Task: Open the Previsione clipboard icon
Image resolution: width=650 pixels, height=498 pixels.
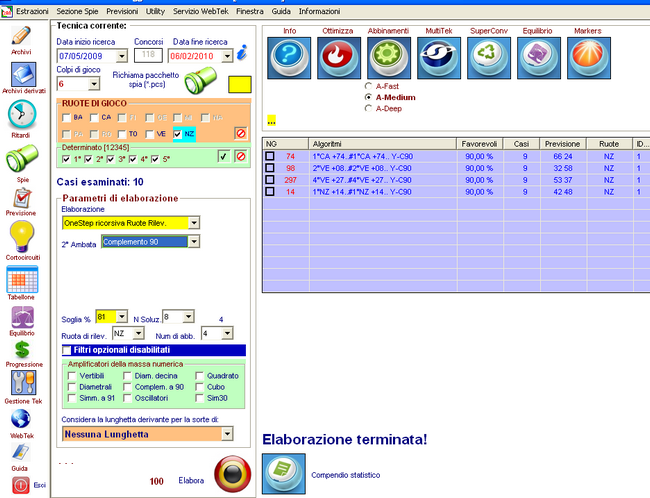Action: coord(22,198)
